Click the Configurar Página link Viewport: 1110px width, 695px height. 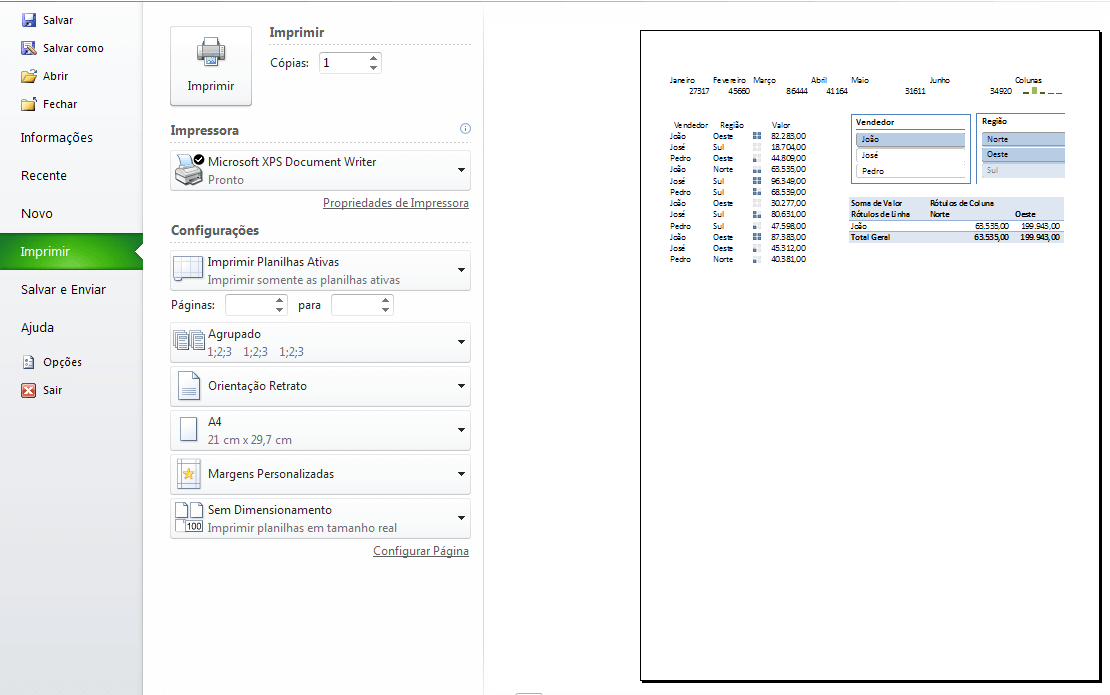coord(420,551)
